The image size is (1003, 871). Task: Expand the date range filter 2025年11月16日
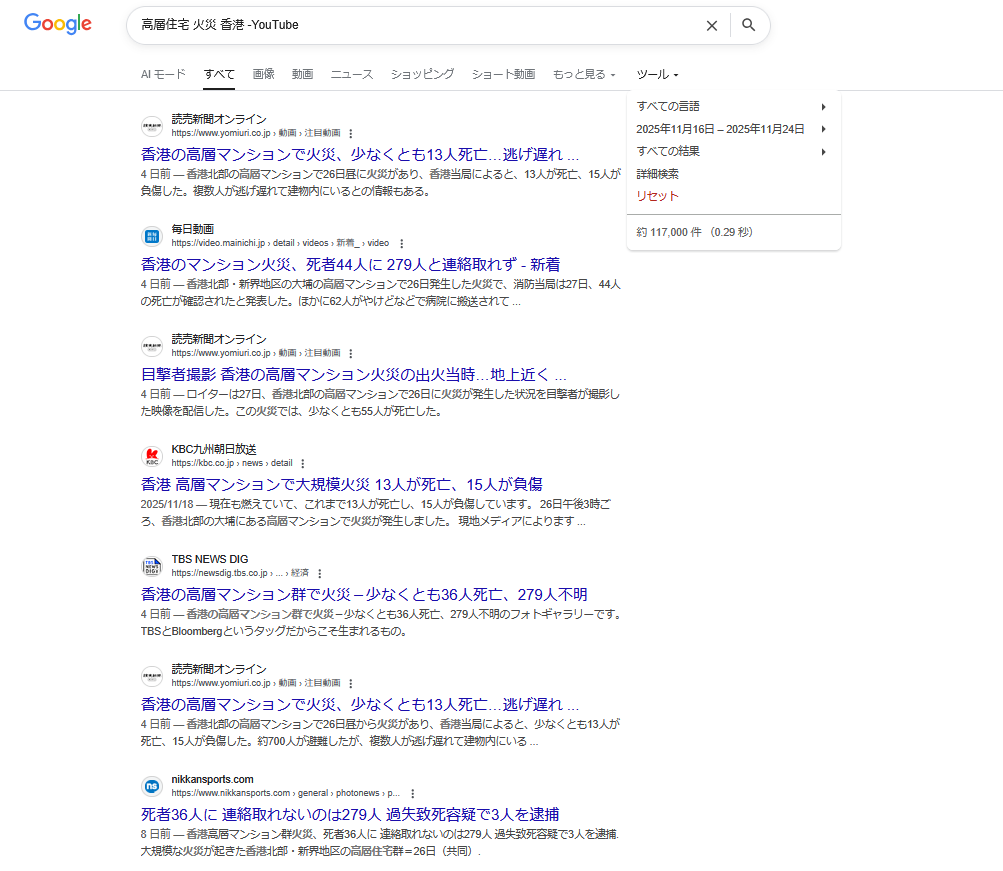pyautogui.click(x=732, y=129)
